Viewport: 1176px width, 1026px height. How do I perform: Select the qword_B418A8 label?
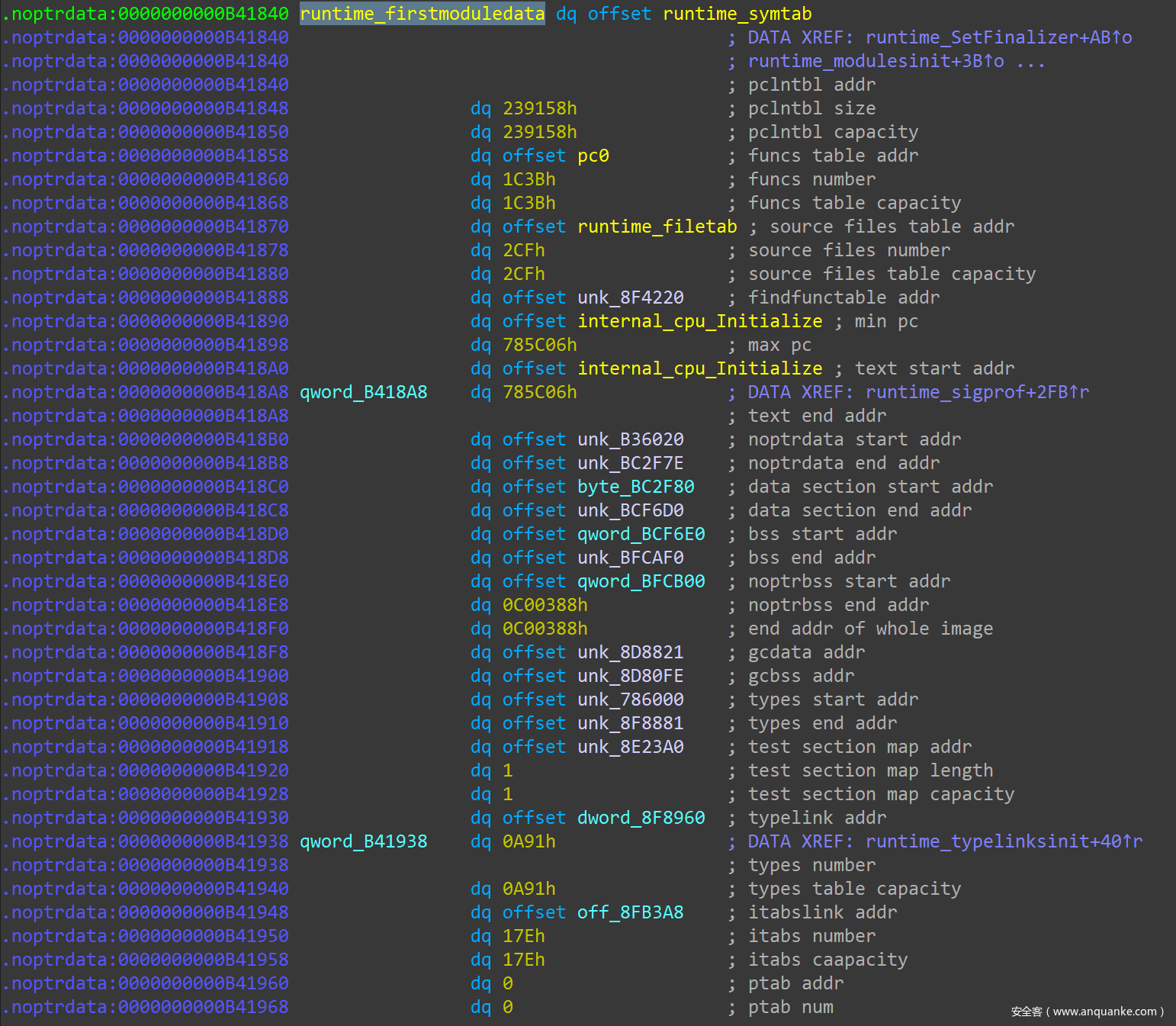point(363,392)
